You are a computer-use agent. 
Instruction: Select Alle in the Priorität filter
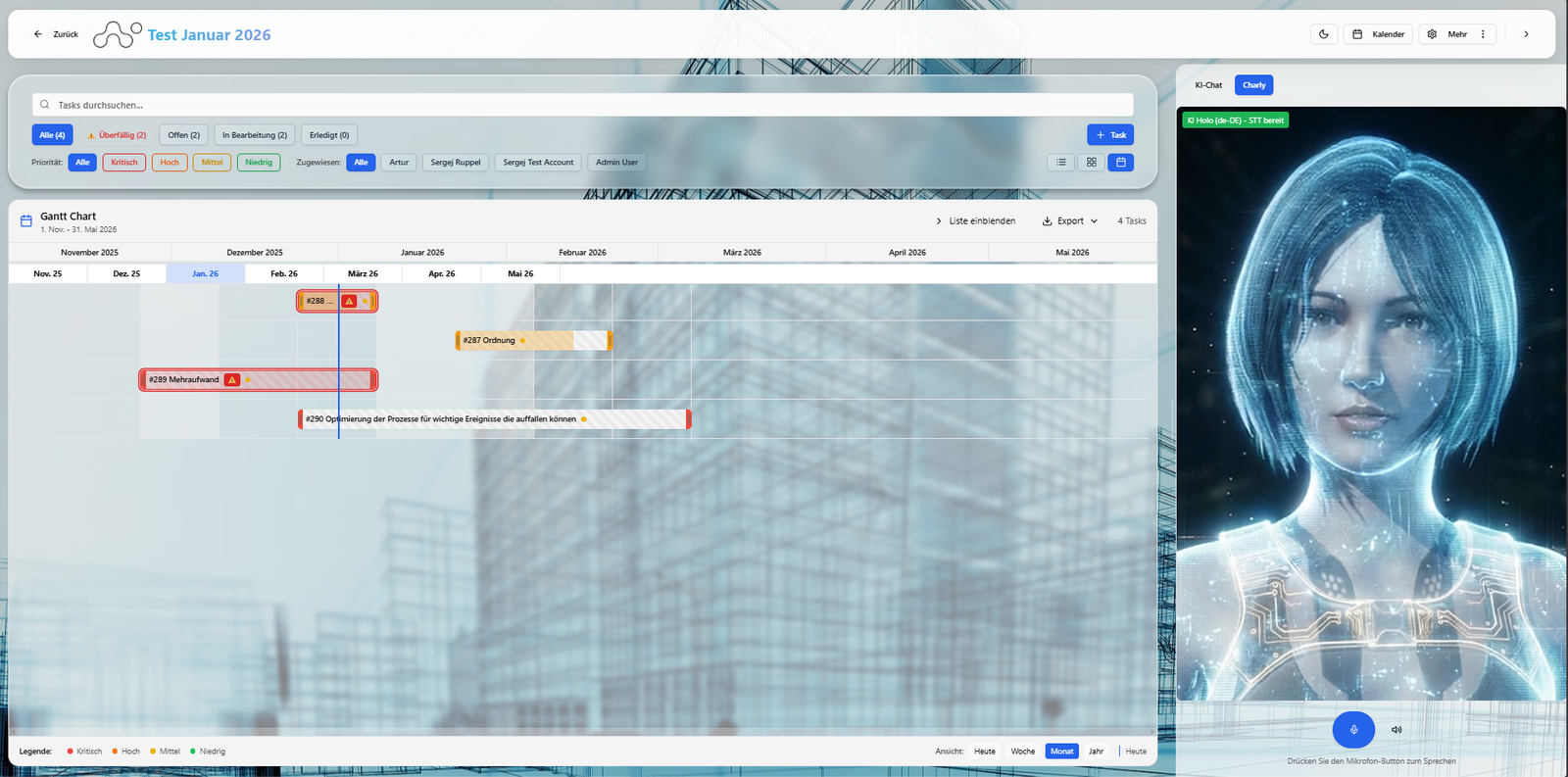[82, 163]
